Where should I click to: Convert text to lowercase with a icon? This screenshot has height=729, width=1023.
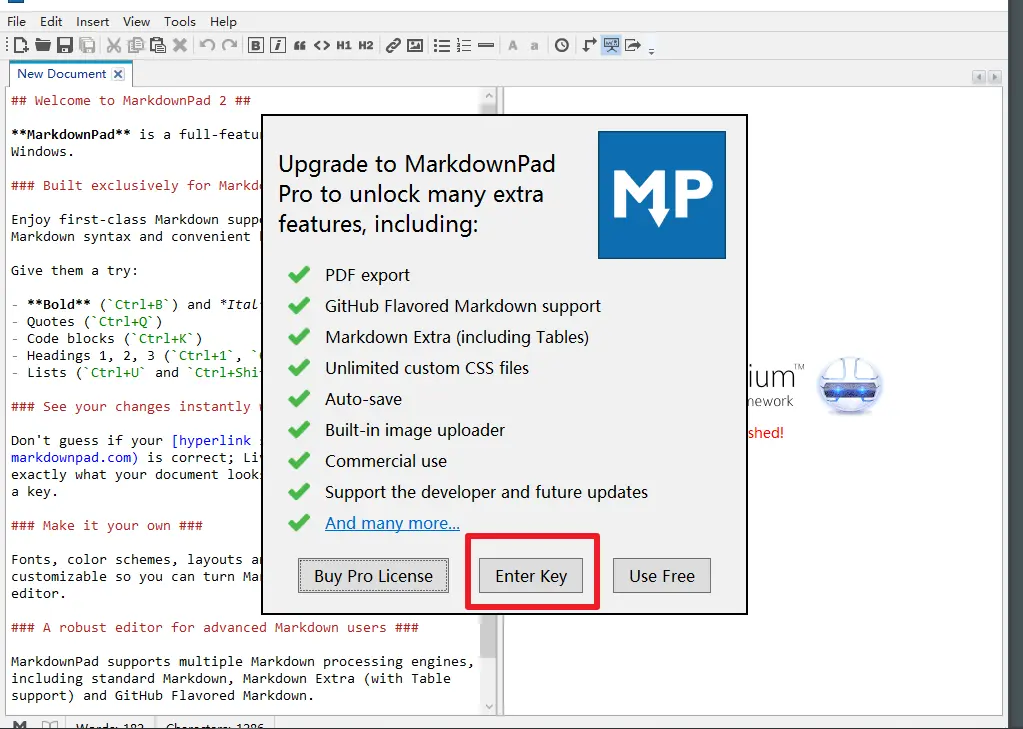(534, 46)
